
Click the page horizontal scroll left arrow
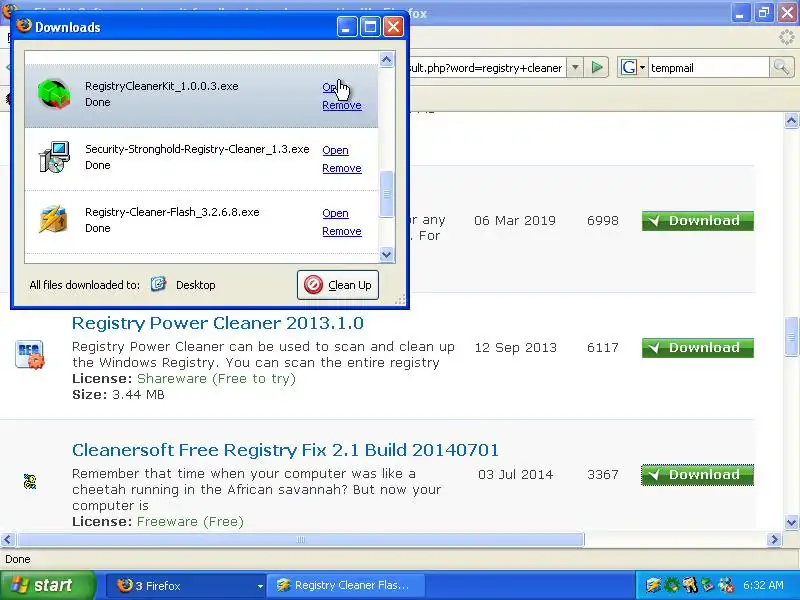[x=8, y=539]
